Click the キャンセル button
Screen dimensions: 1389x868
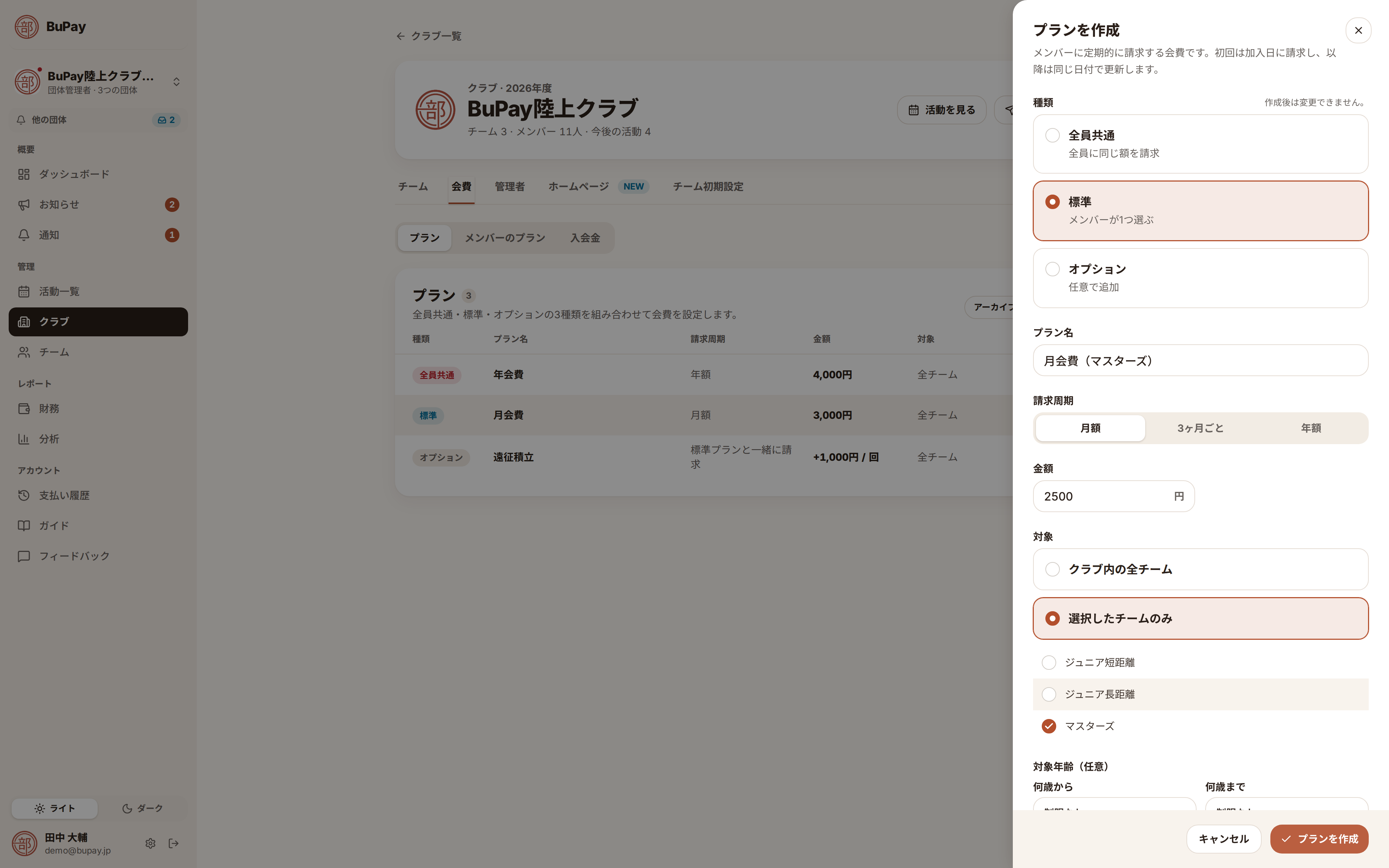coord(1224,839)
